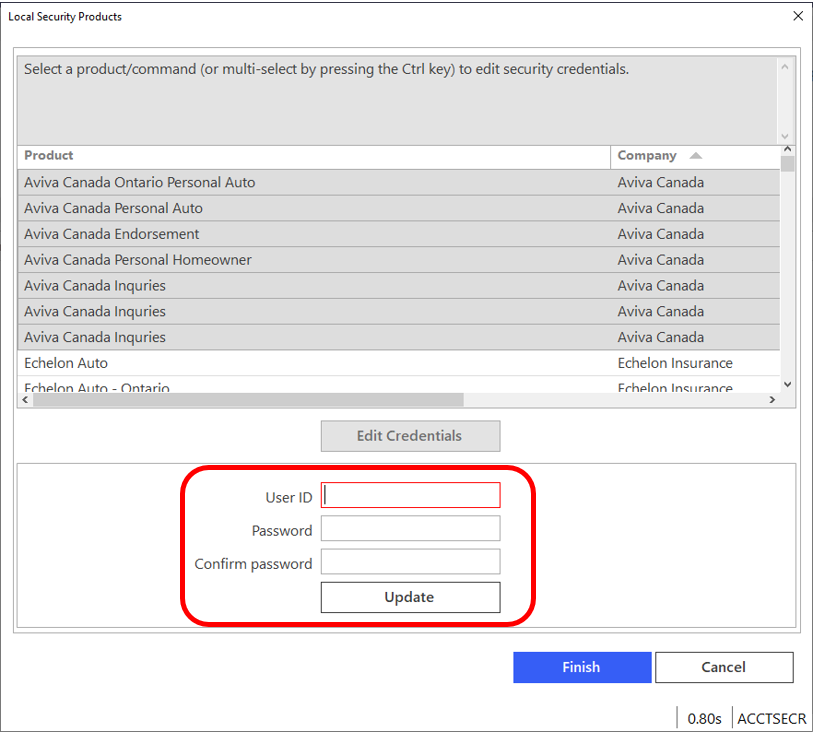815x733 pixels.
Task: Click the ACCTSECR status bar entry
Action: (x=772, y=718)
